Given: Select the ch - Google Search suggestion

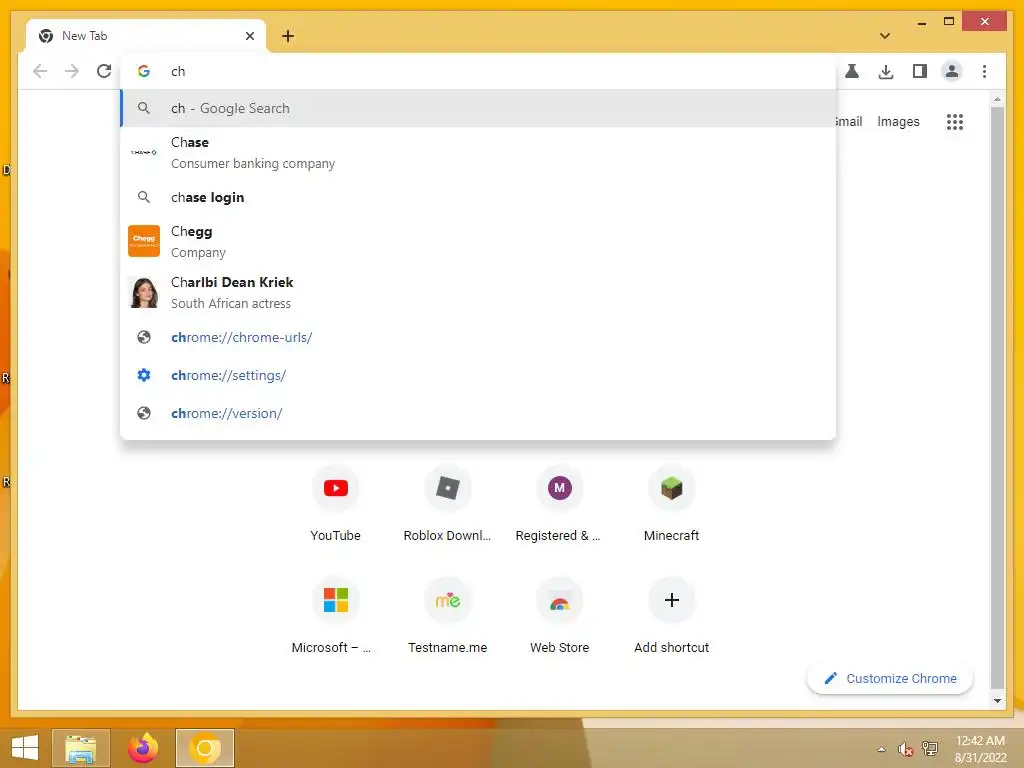Looking at the screenshot, I should [x=478, y=108].
